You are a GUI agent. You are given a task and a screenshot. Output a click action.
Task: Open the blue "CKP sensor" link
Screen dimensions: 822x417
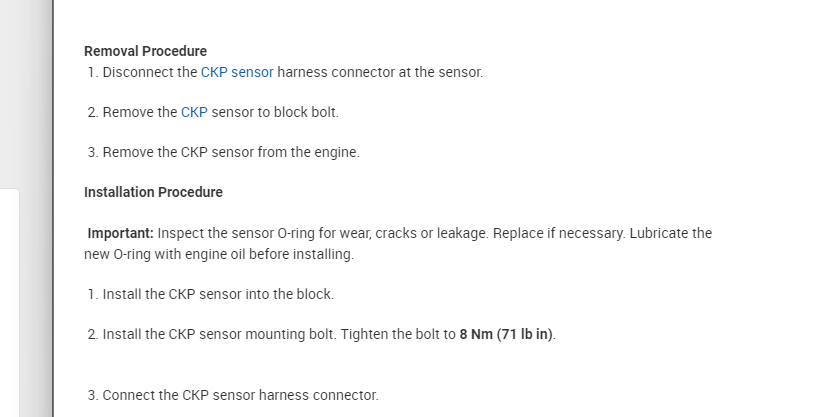[237, 72]
